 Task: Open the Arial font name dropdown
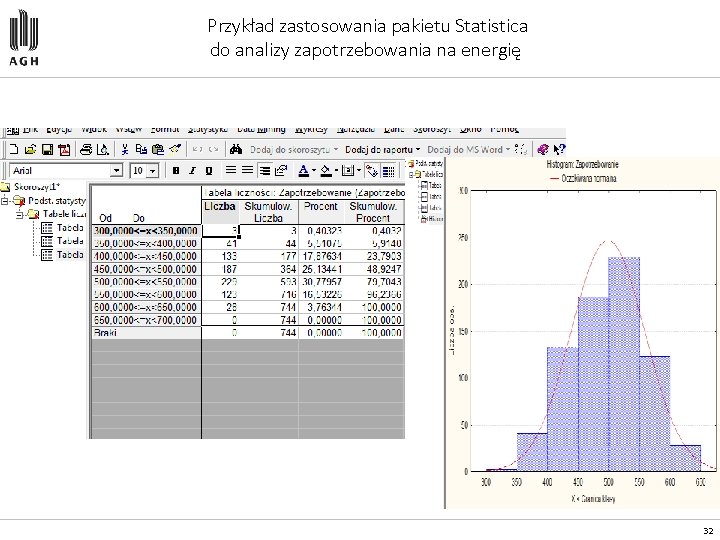click(117, 171)
